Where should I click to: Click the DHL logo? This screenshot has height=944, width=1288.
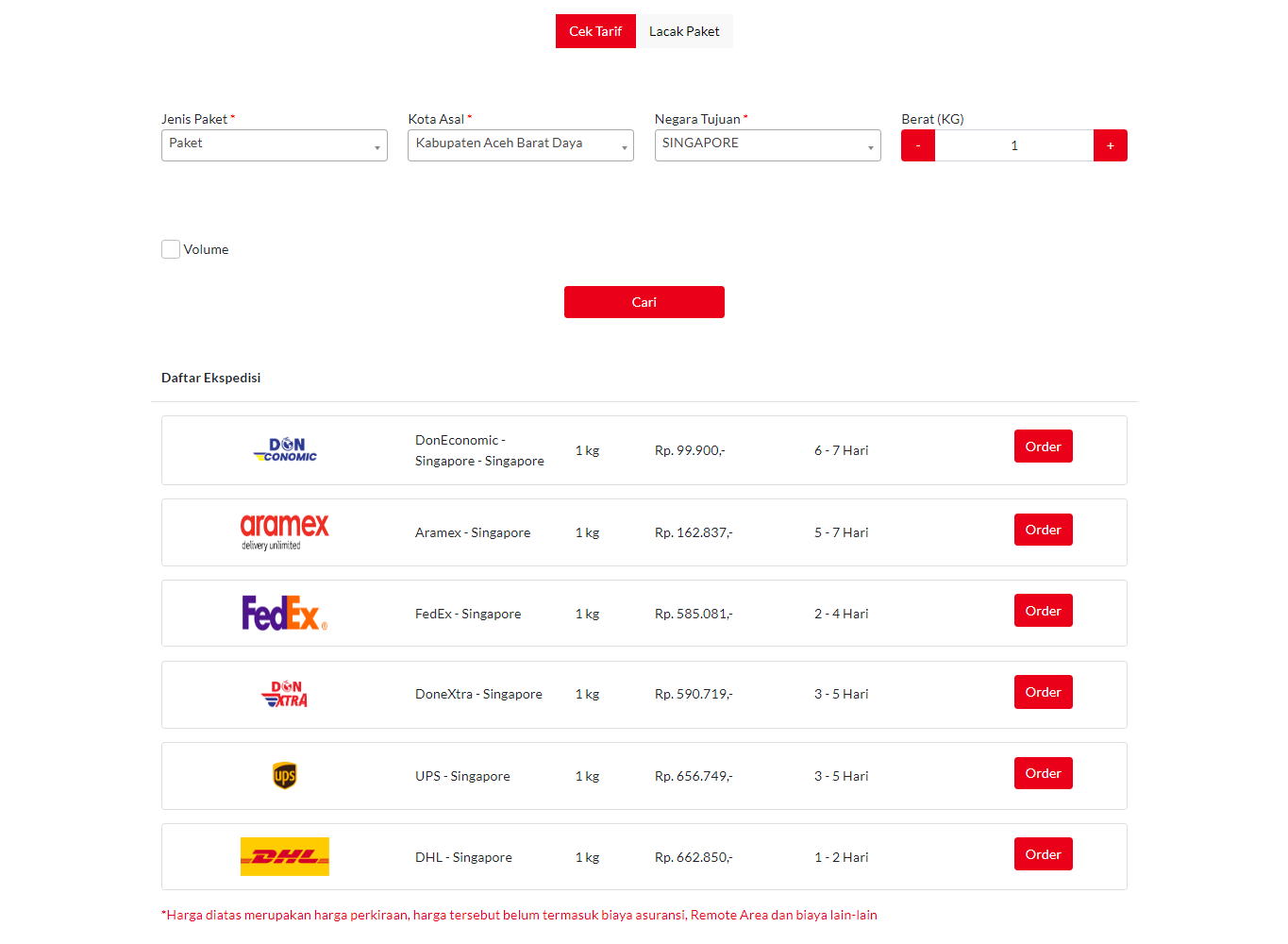point(285,857)
